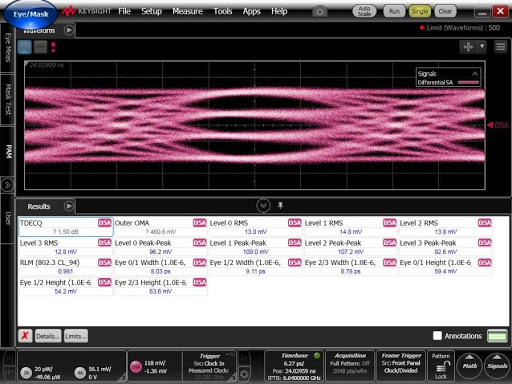The width and height of the screenshot is (512, 384).
Task: Click the pin icon above Results
Action: (x=280, y=205)
